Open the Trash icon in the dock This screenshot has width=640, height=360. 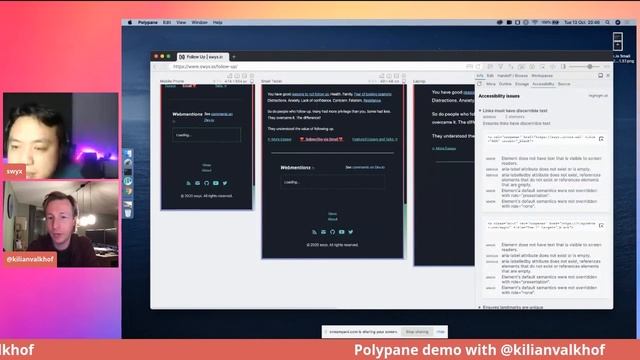click(x=128, y=213)
